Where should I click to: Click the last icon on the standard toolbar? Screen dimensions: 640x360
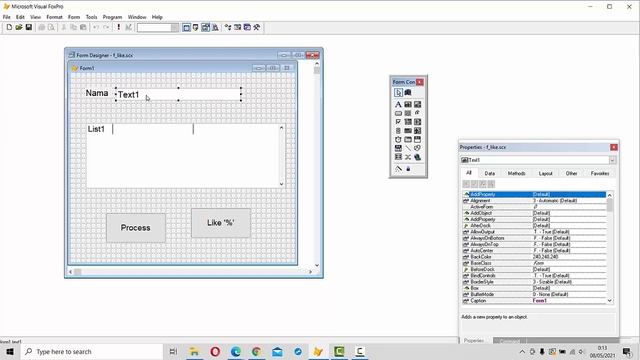point(257,27)
